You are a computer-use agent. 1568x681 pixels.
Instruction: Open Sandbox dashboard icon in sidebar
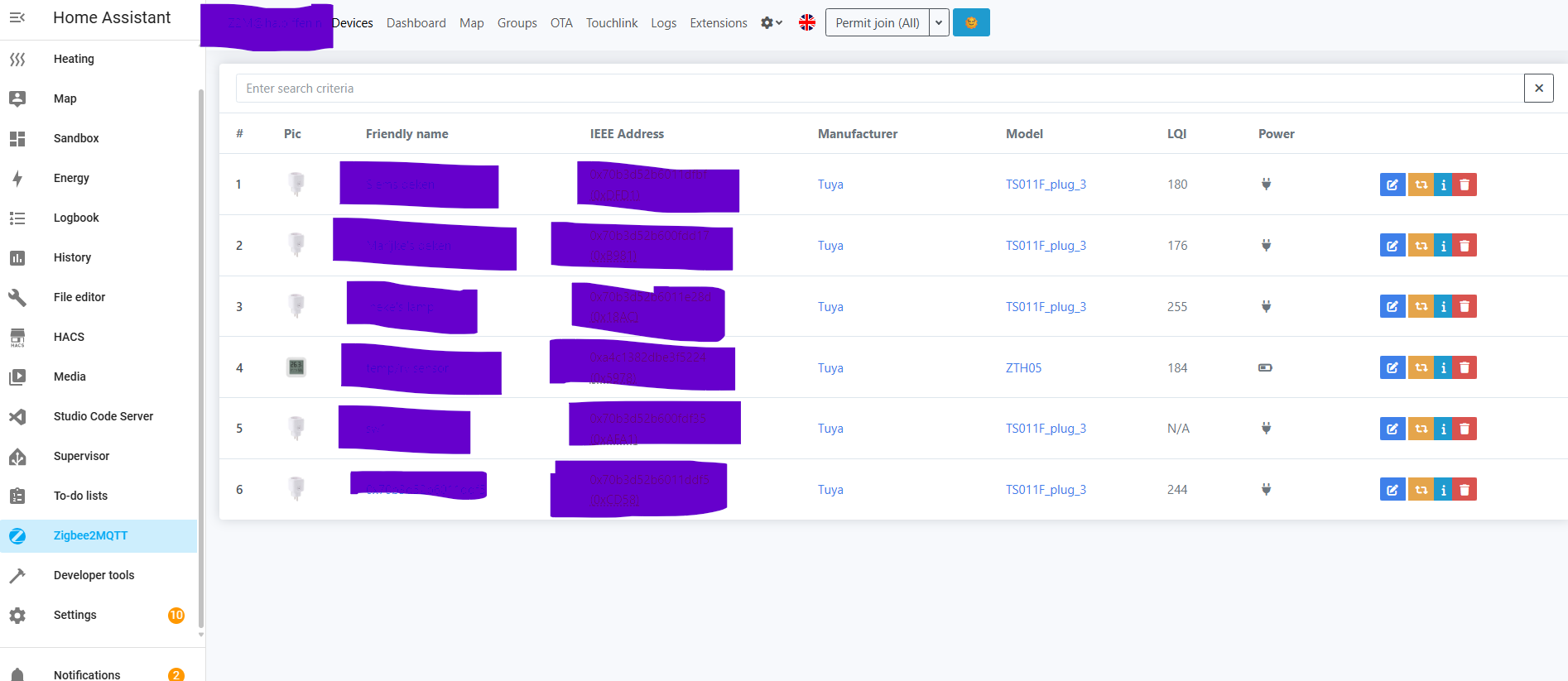[x=17, y=138]
